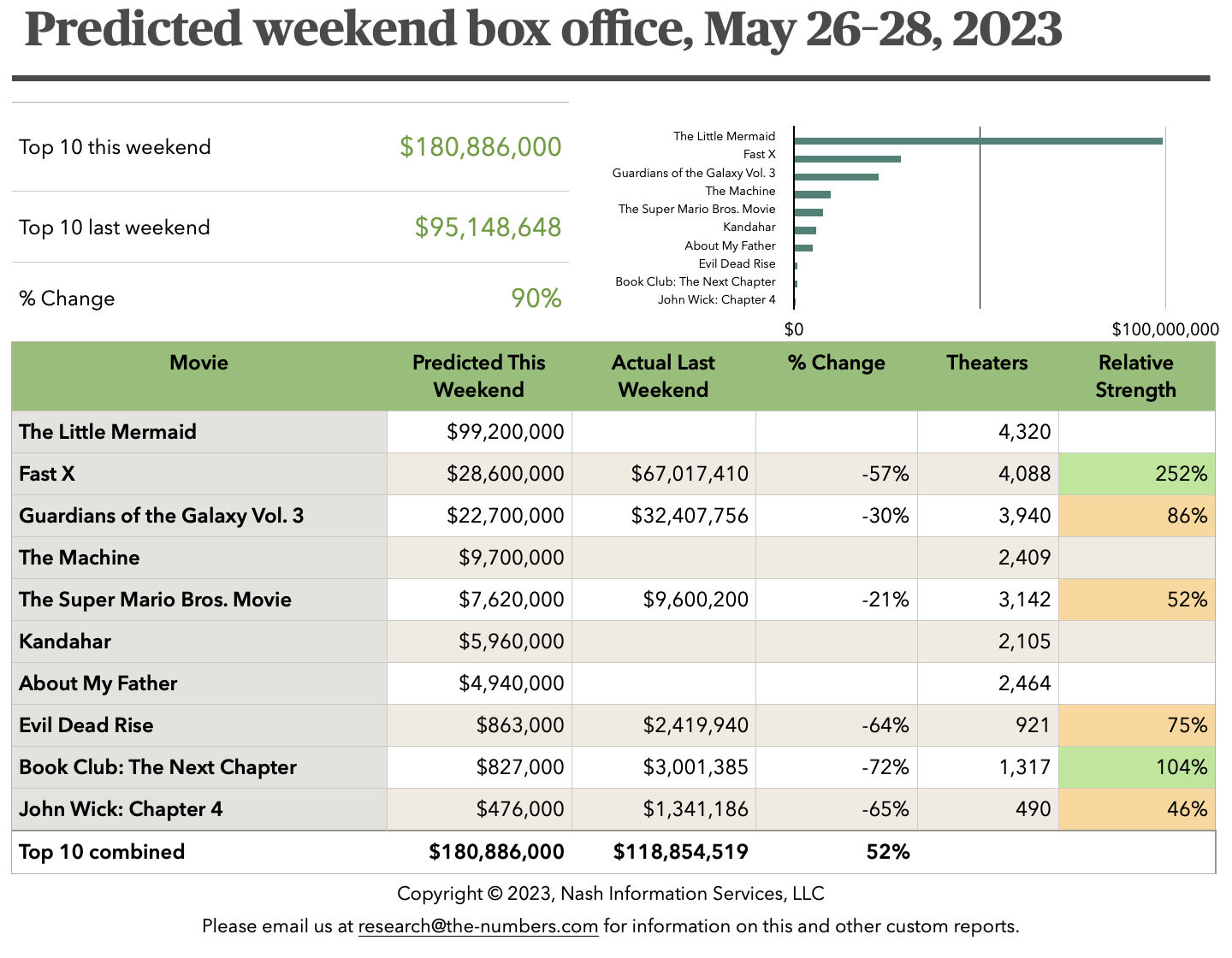
Task: Click the Relative Strength column header
Action: 1136,376
